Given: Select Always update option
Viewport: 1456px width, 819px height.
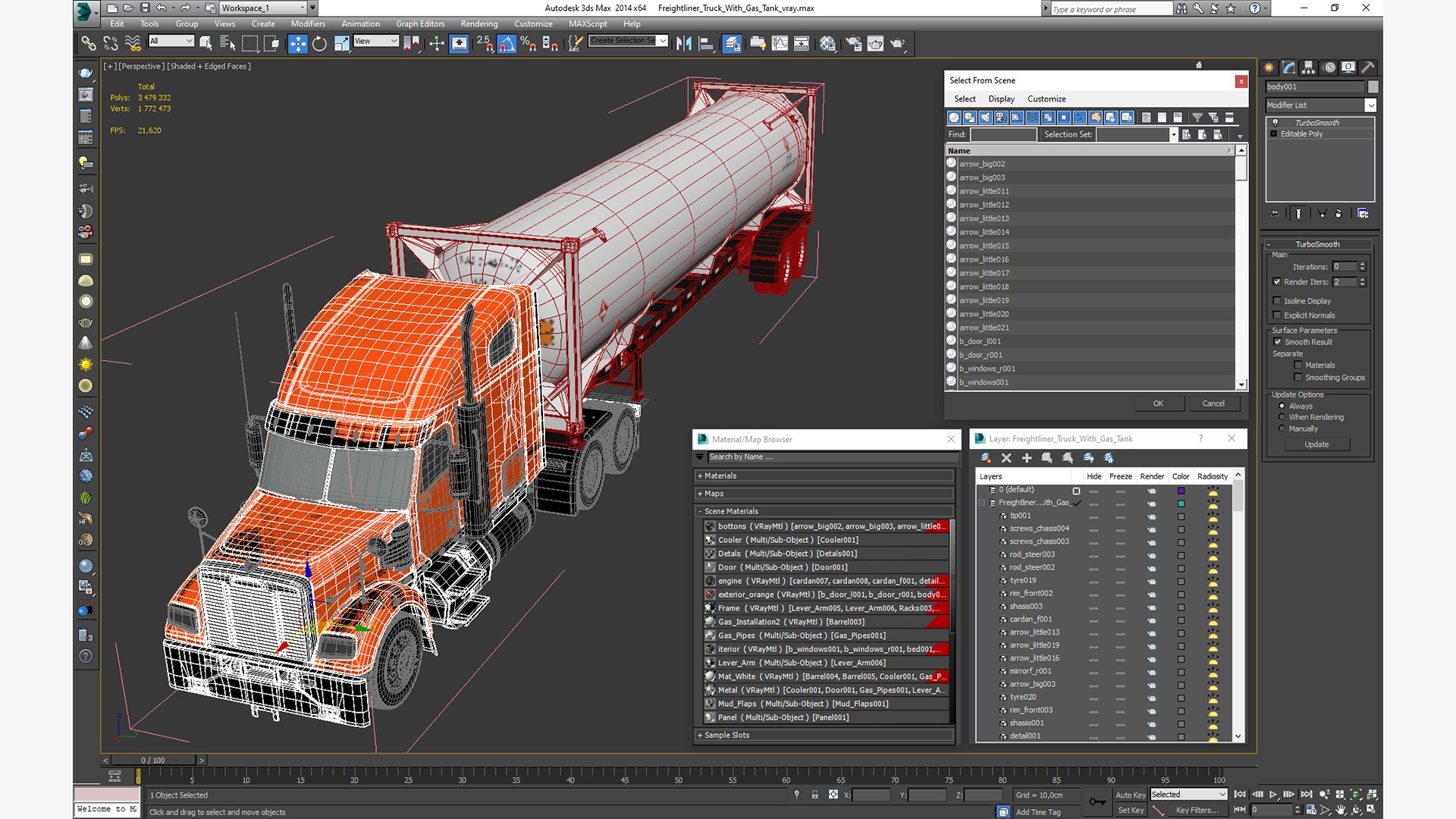Looking at the screenshot, I should (1282, 406).
